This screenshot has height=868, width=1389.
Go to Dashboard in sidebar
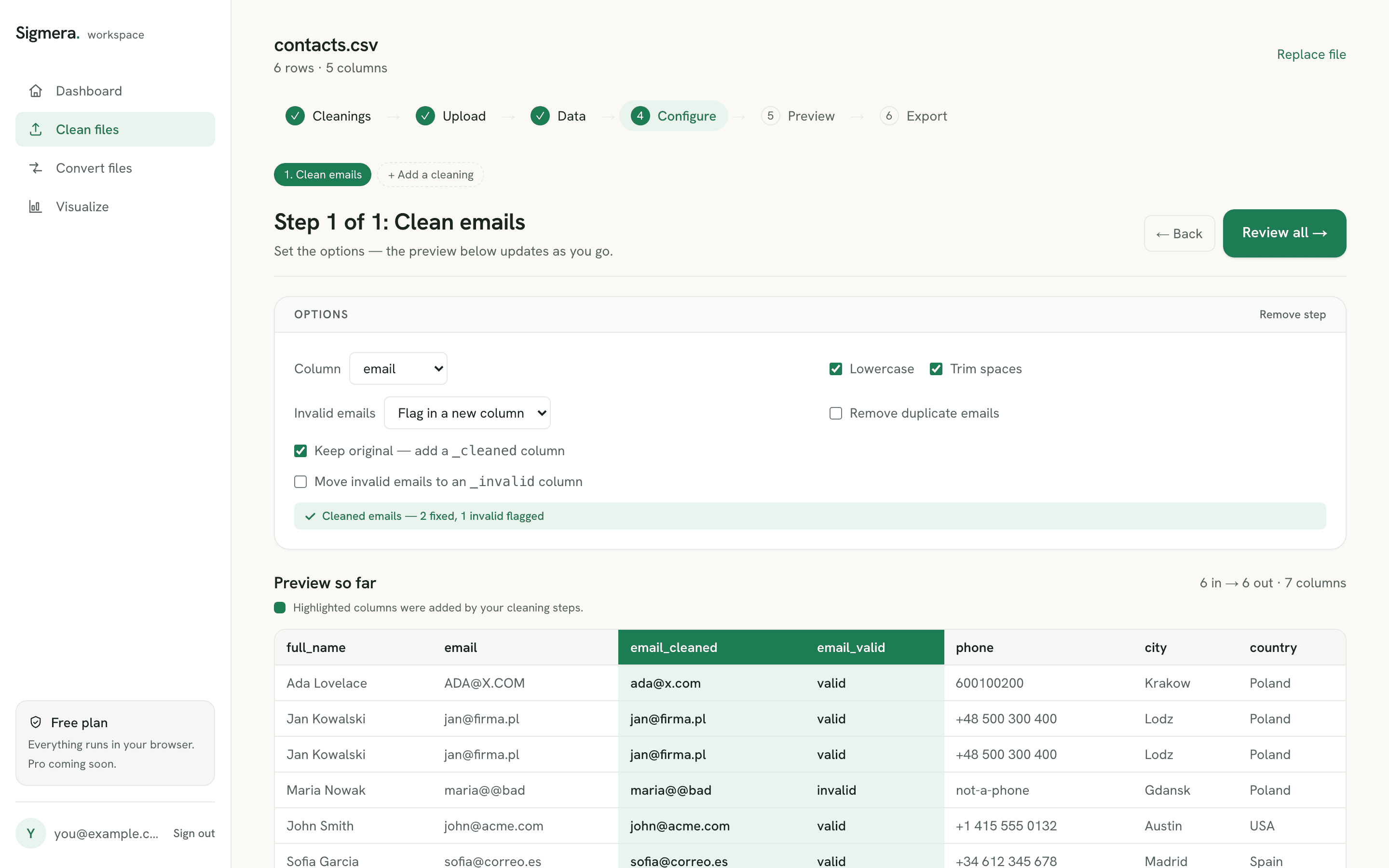115,91
